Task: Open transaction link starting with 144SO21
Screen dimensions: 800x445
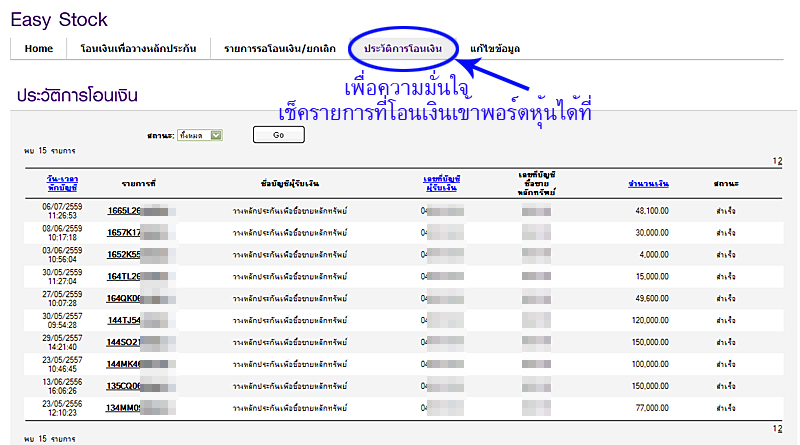Action: click(125, 342)
